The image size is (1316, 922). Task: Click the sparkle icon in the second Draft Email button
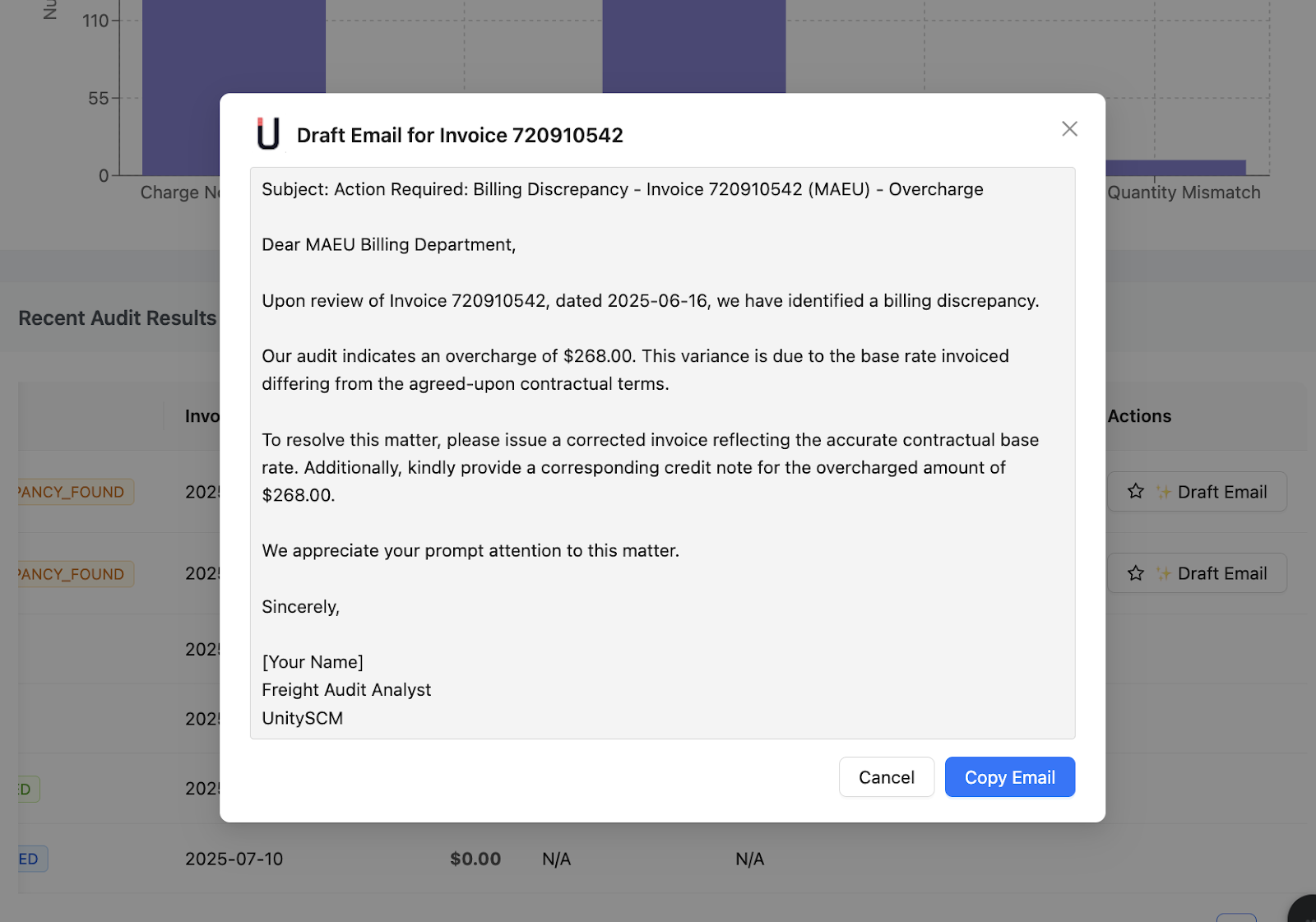pos(1163,573)
